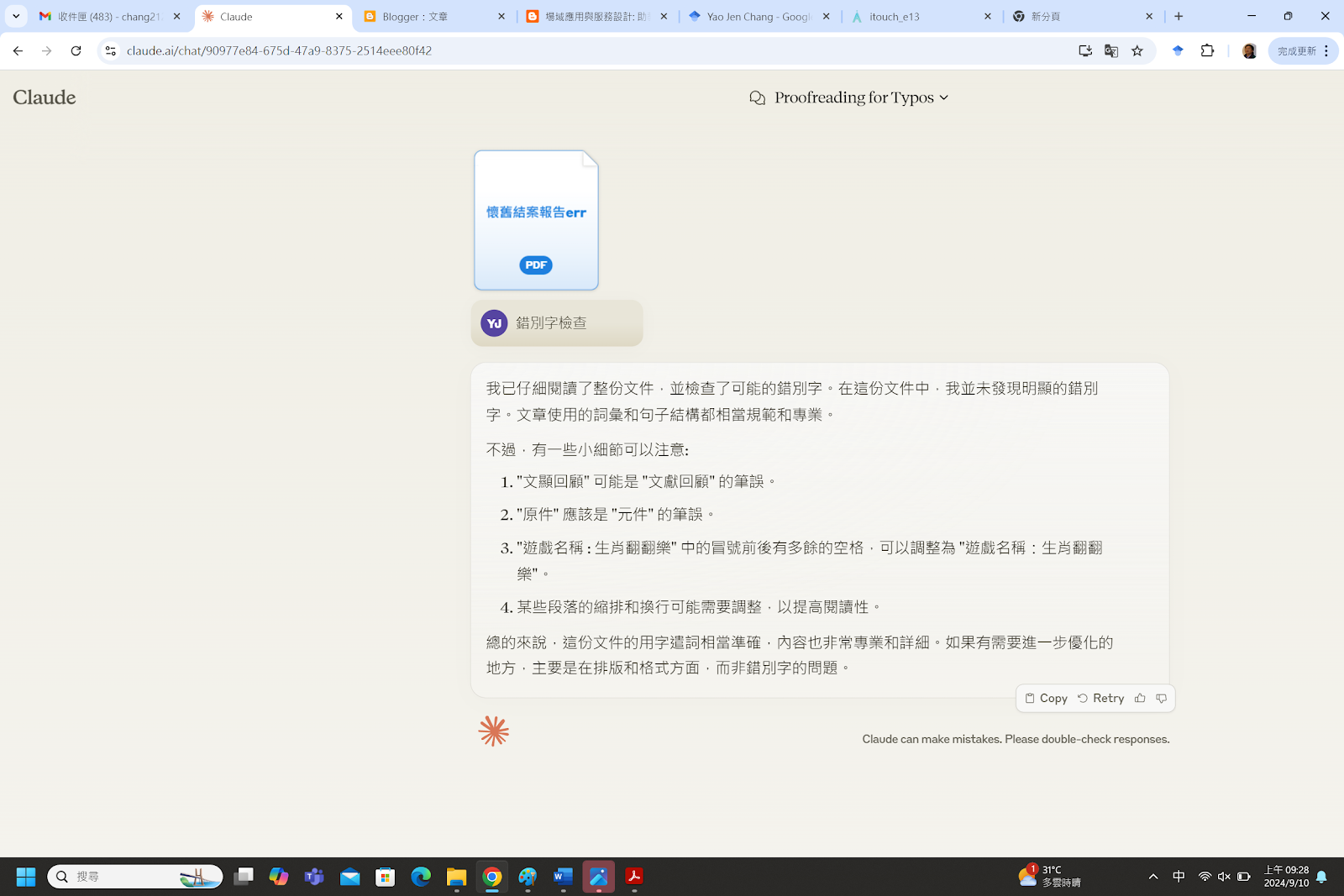Close the itouch_e13 tab
1344x896 pixels.
tap(988, 17)
